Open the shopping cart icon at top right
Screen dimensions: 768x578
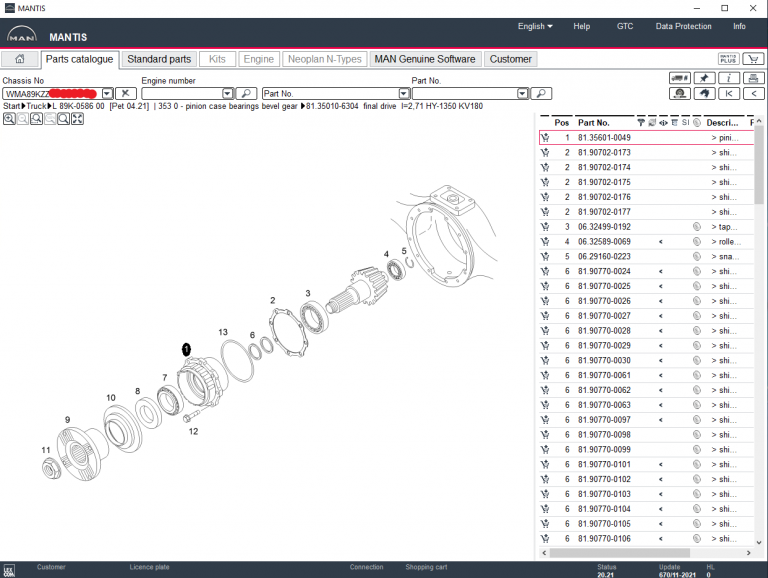point(754,59)
